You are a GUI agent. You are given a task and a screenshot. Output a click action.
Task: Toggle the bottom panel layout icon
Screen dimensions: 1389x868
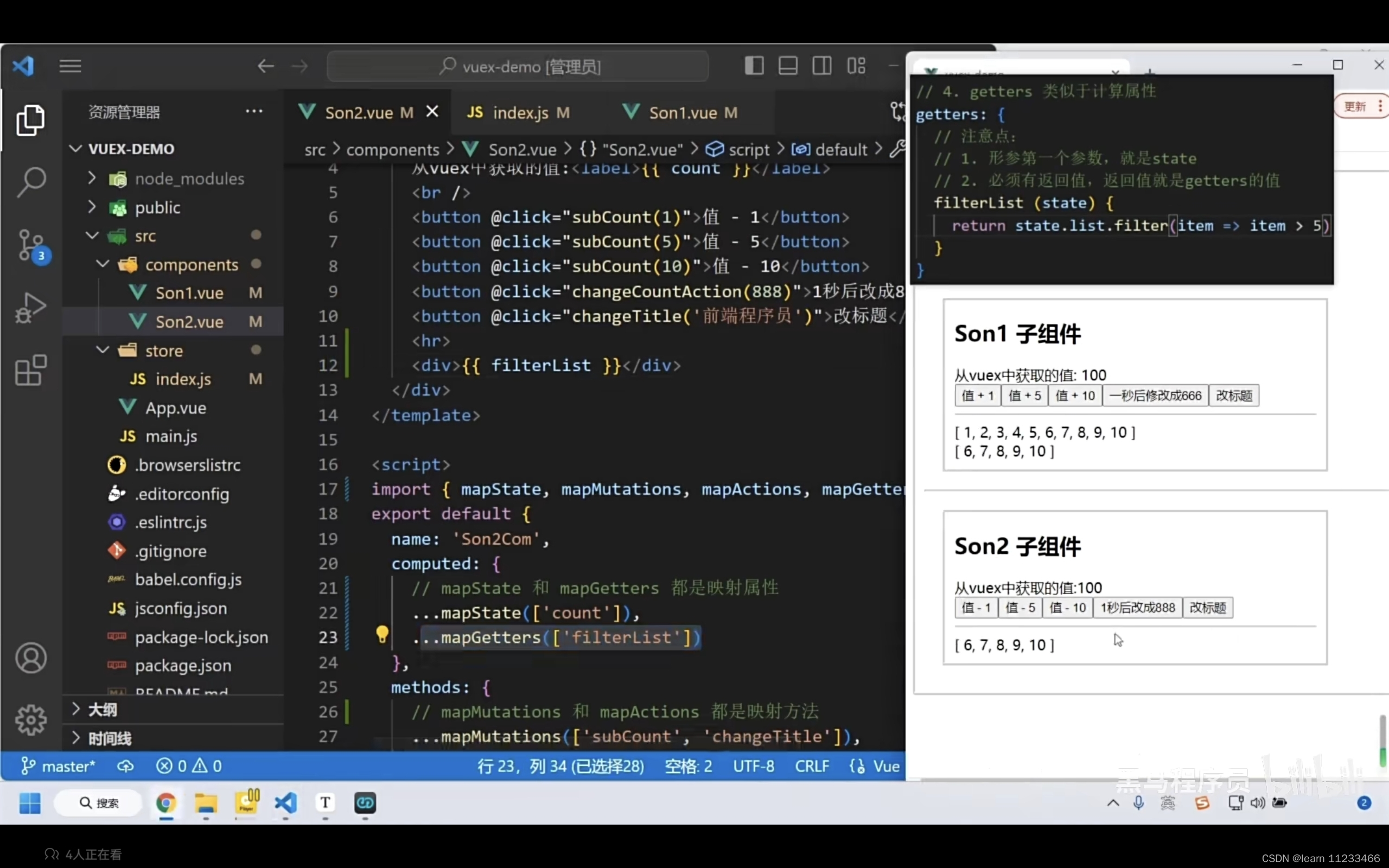tap(788, 66)
